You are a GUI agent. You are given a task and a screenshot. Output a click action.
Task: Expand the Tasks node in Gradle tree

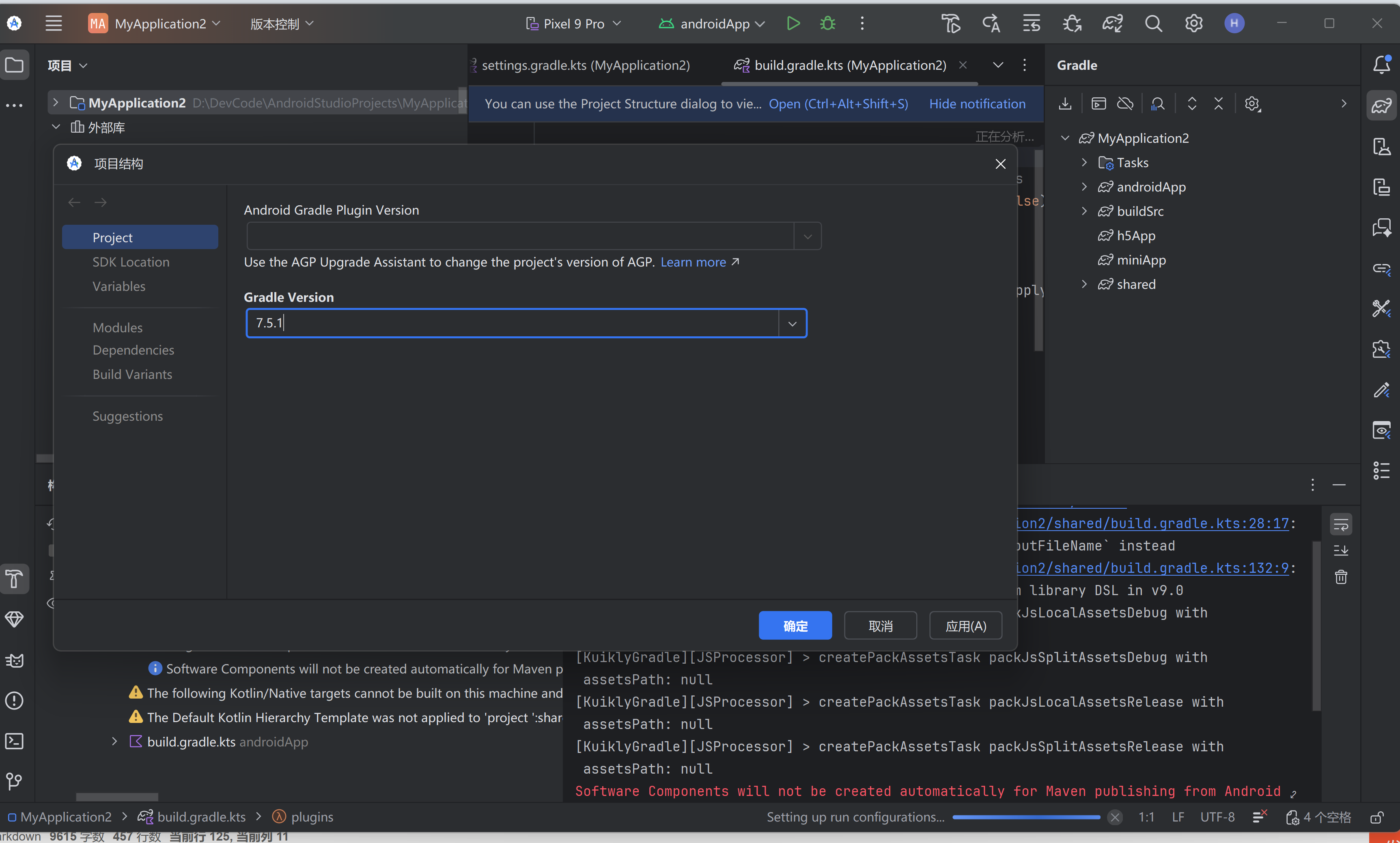(1084, 162)
